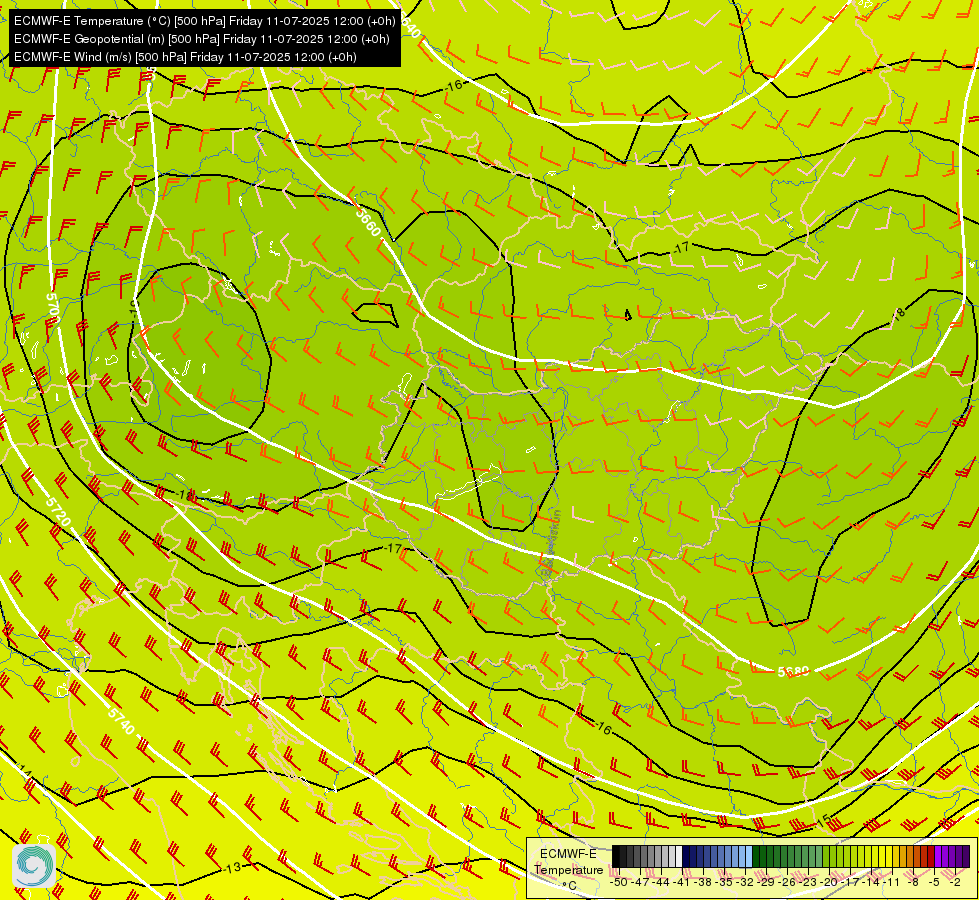Click the -23 value on the legend scale
979x900 pixels.
[808, 882]
